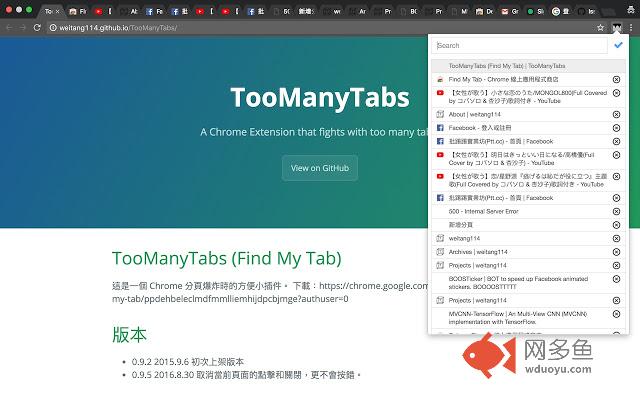Open the Chrome three-dot menu
Viewport: 640px width, 400px height.
click(x=631, y=28)
